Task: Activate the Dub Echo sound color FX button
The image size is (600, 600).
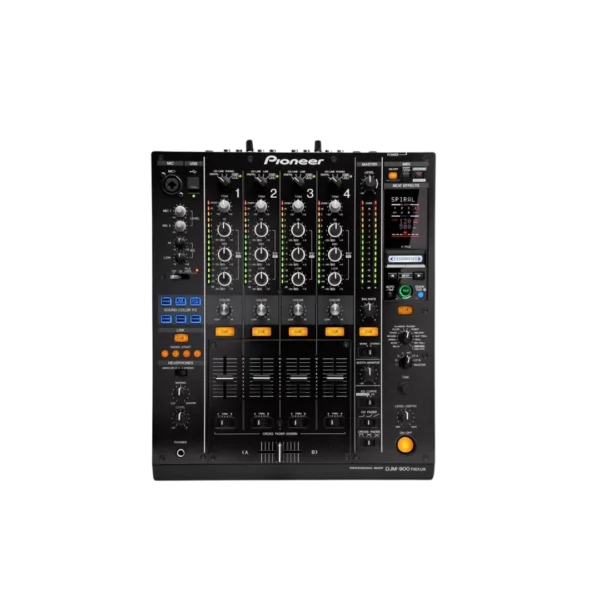Action: point(181,301)
